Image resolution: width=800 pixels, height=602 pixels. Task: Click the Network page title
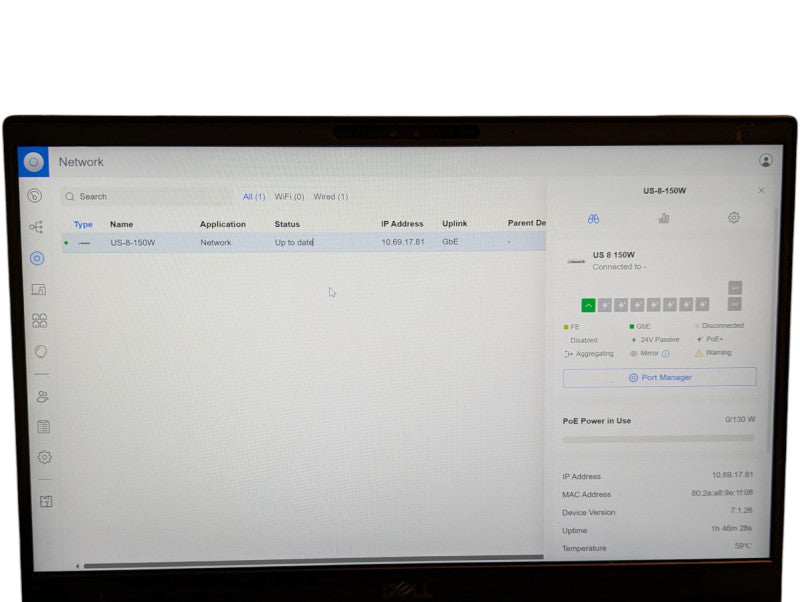pos(81,162)
